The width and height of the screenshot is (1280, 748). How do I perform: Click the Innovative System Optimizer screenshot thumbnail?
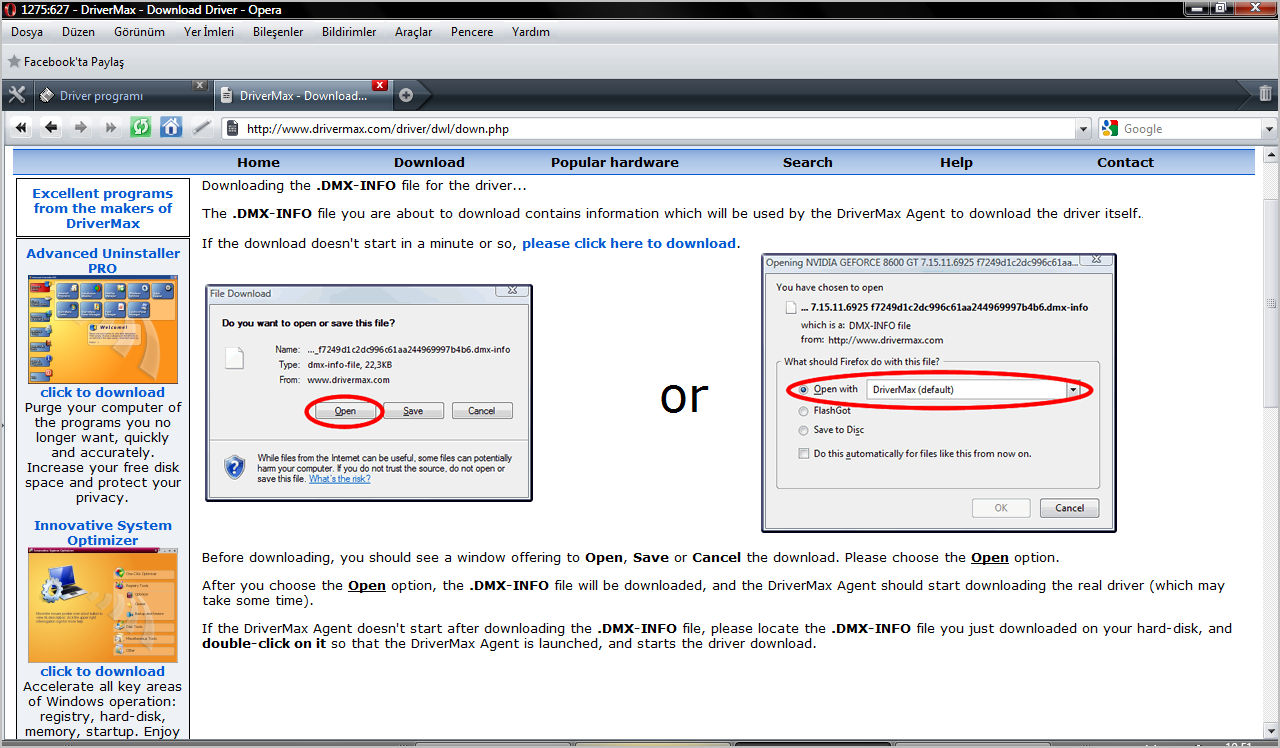(x=103, y=605)
